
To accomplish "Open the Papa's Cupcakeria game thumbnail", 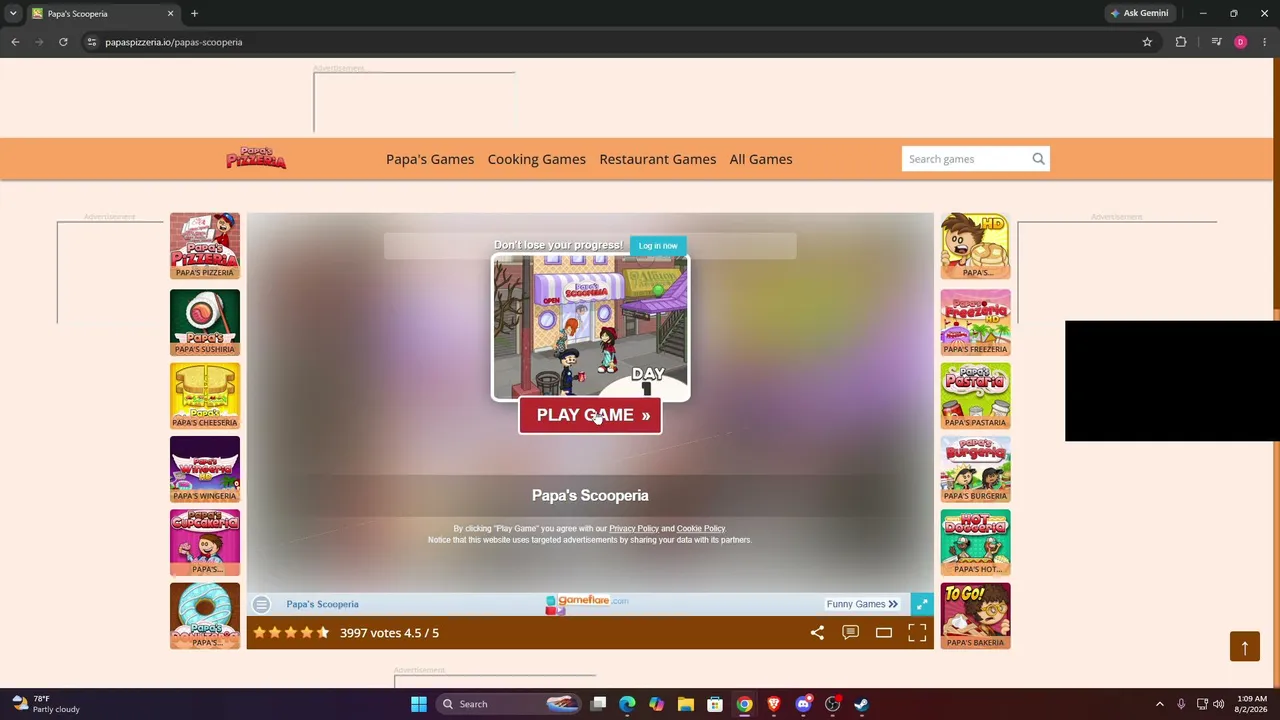I will (205, 542).
